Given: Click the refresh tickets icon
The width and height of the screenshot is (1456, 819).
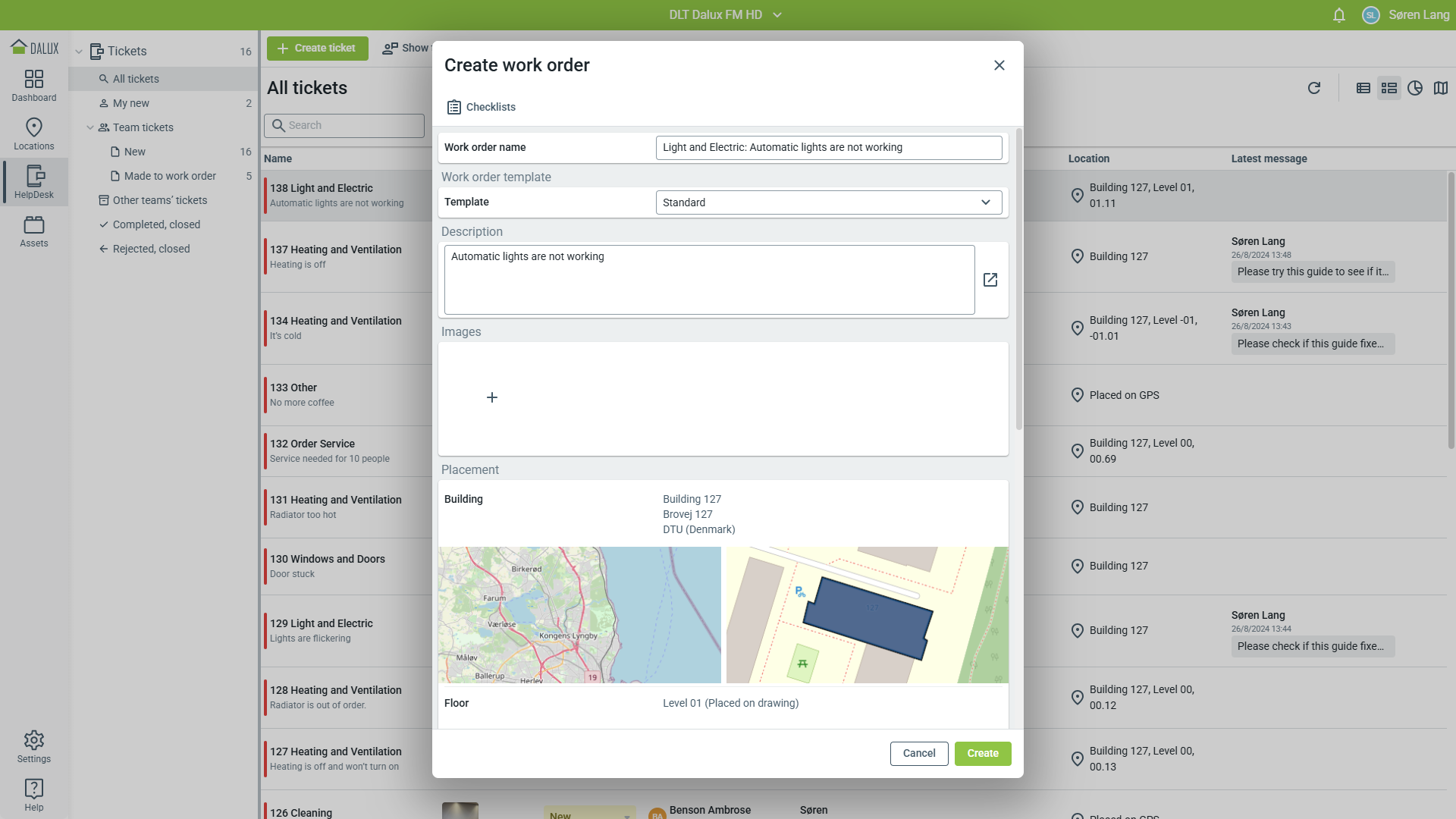Looking at the screenshot, I should [1314, 88].
